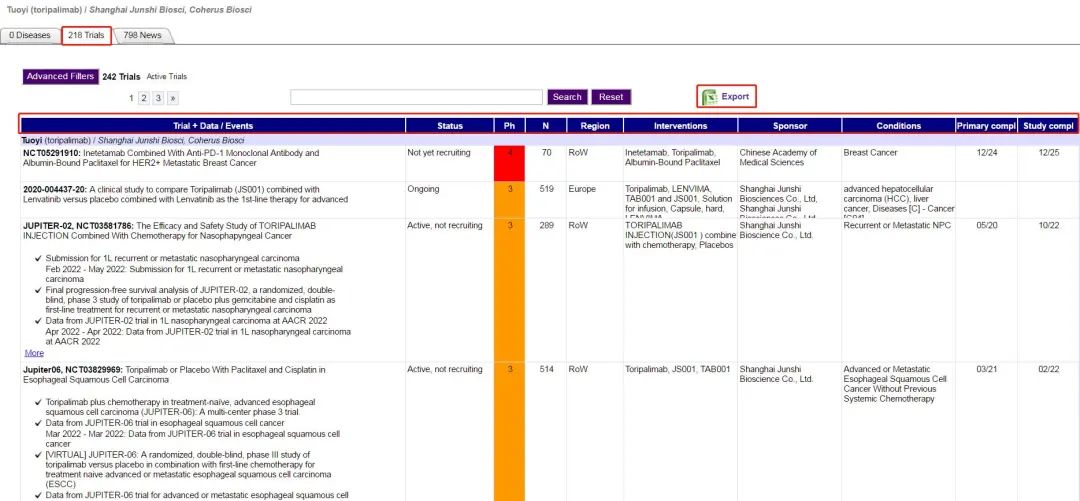
Task: Open the 798 News tab
Action: tap(143, 35)
